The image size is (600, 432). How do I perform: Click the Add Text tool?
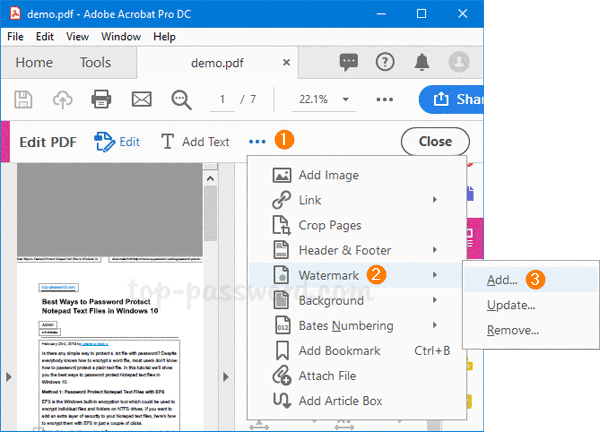195,142
